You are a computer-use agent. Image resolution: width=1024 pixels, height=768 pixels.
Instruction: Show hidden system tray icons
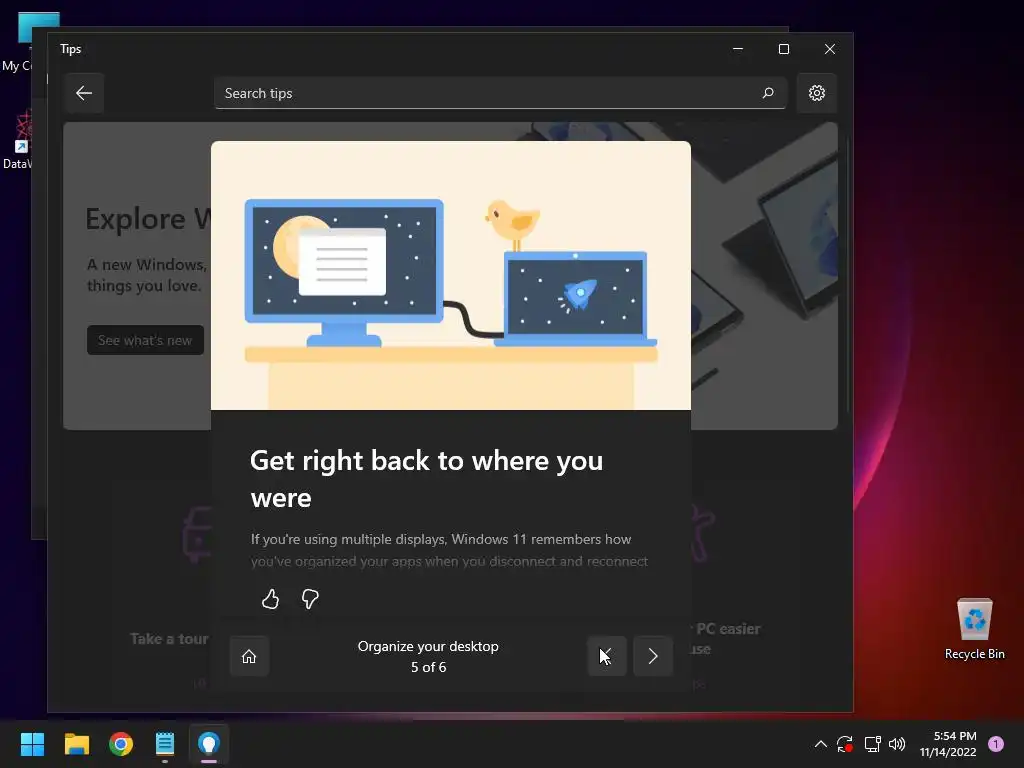tap(821, 744)
